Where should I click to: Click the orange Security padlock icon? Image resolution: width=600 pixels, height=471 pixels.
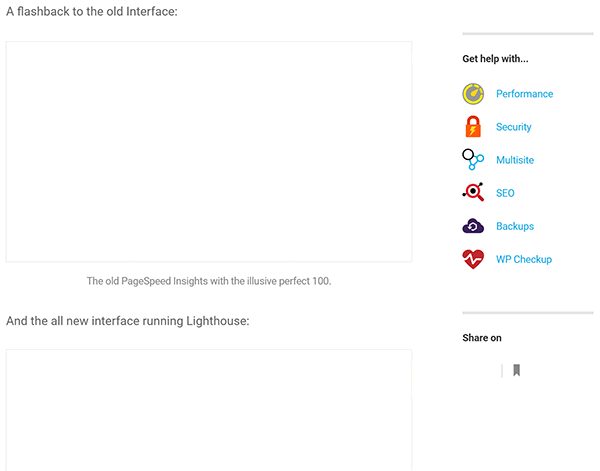(x=473, y=127)
